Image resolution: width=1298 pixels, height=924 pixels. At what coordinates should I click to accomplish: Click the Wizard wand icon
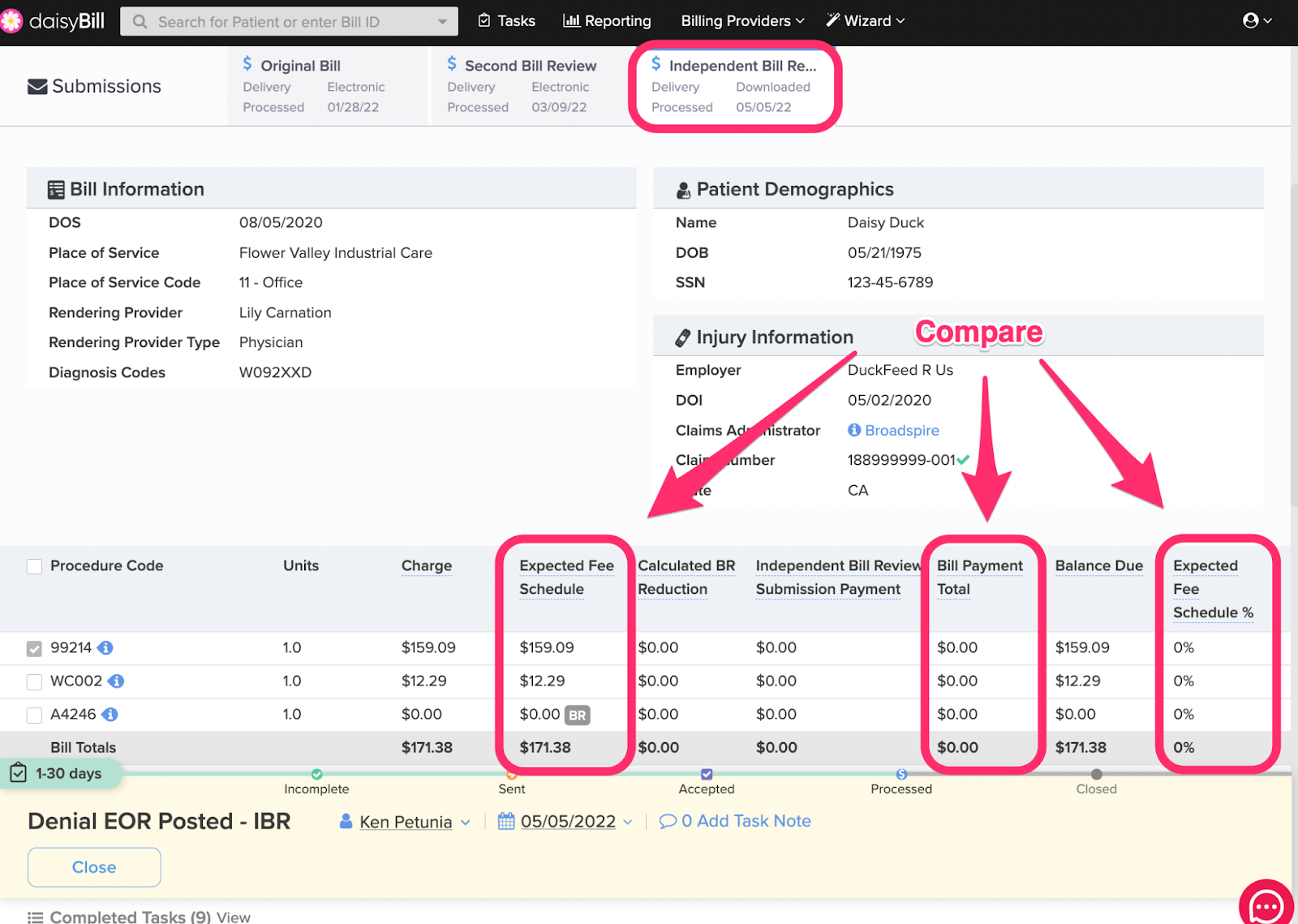[x=833, y=20]
